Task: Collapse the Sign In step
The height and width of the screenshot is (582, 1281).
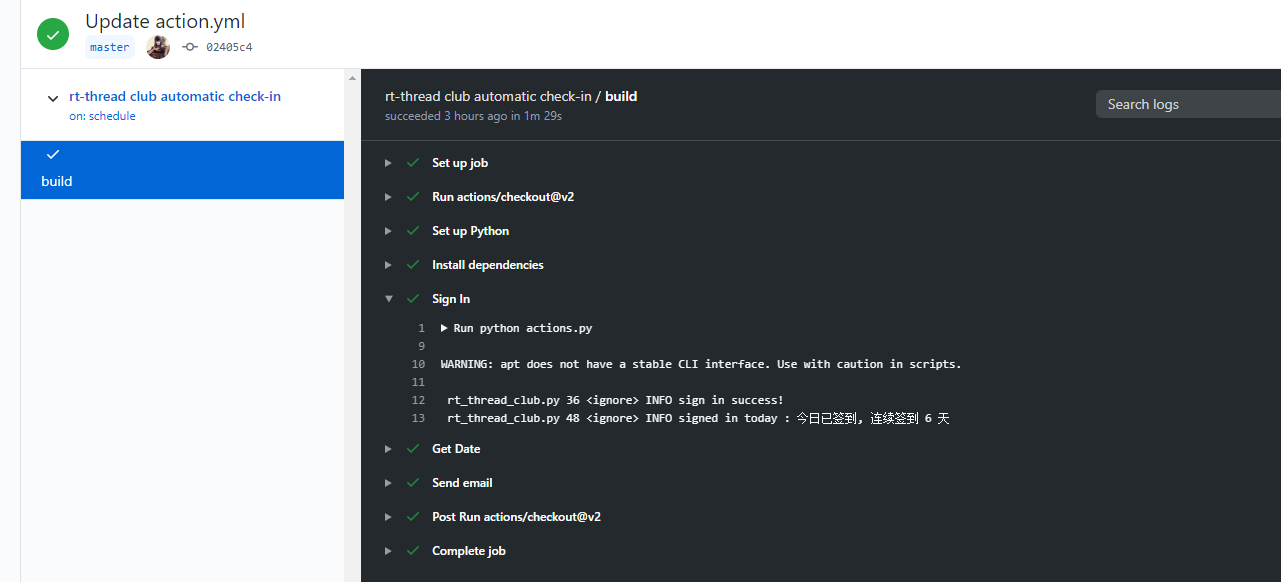Action: point(388,299)
